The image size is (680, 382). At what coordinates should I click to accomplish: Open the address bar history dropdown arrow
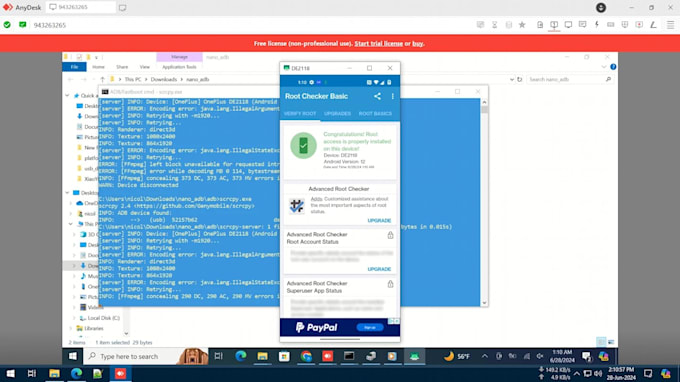(512, 80)
